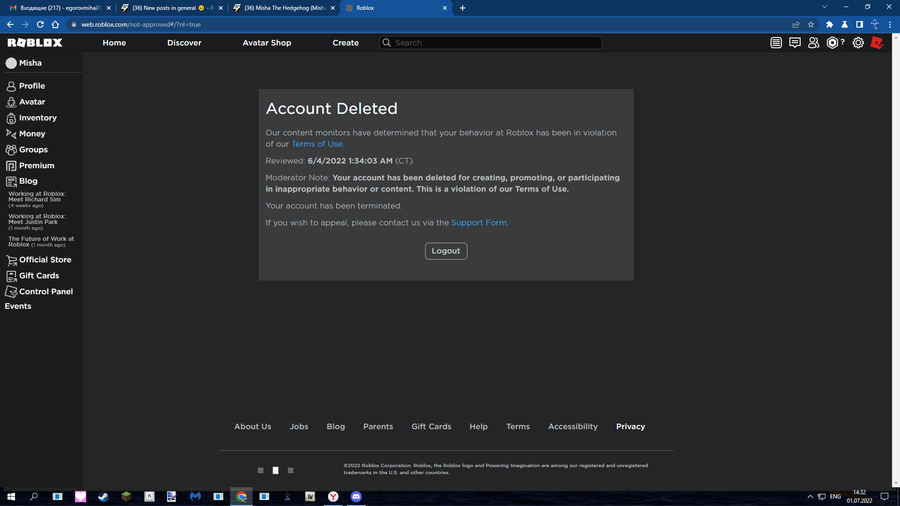Open the Chrome three-dot menu
The width and height of the screenshot is (900, 506).
890,24
